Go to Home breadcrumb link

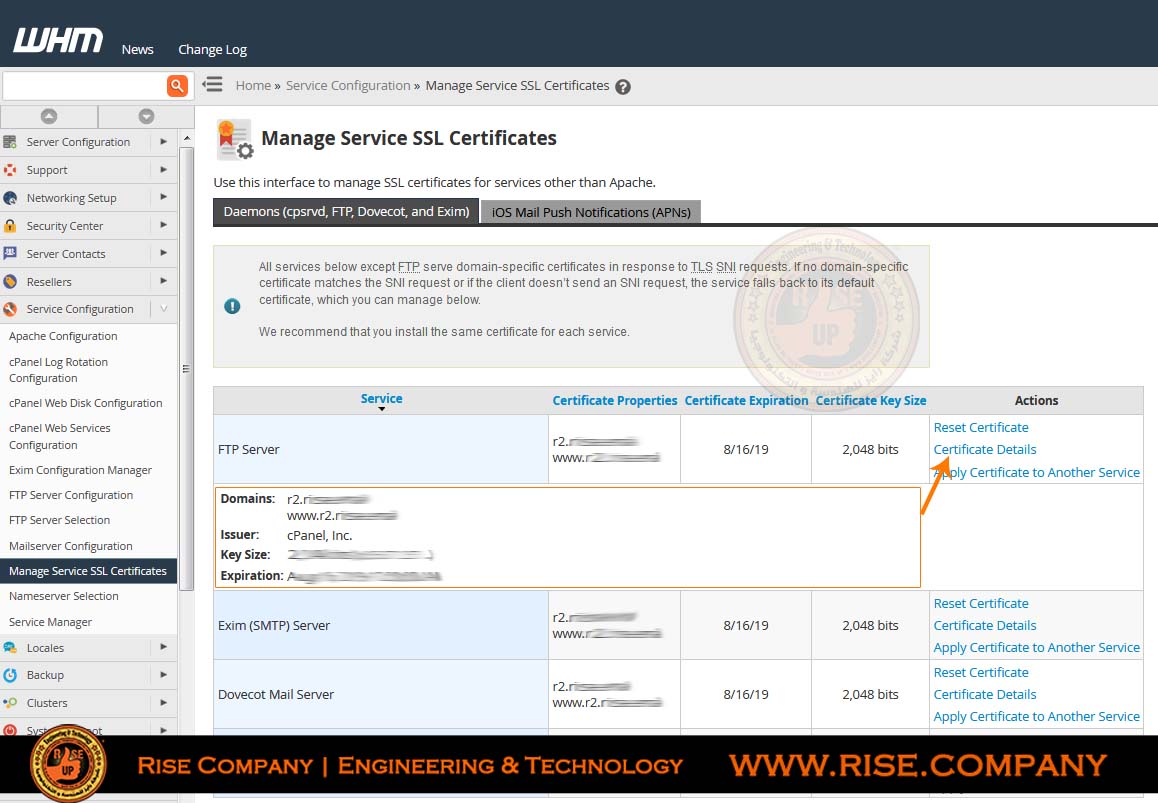[x=253, y=86]
